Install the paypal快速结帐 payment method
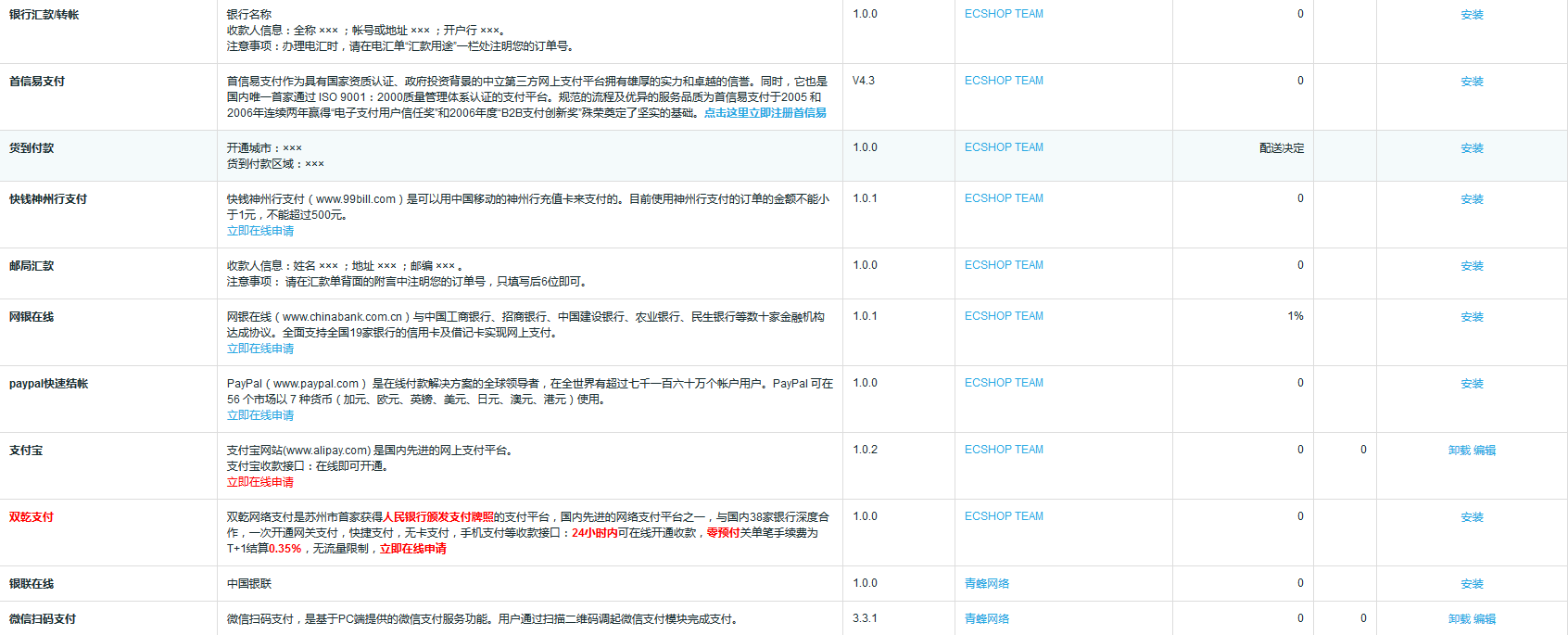The height and width of the screenshot is (635, 1568). [x=1472, y=384]
